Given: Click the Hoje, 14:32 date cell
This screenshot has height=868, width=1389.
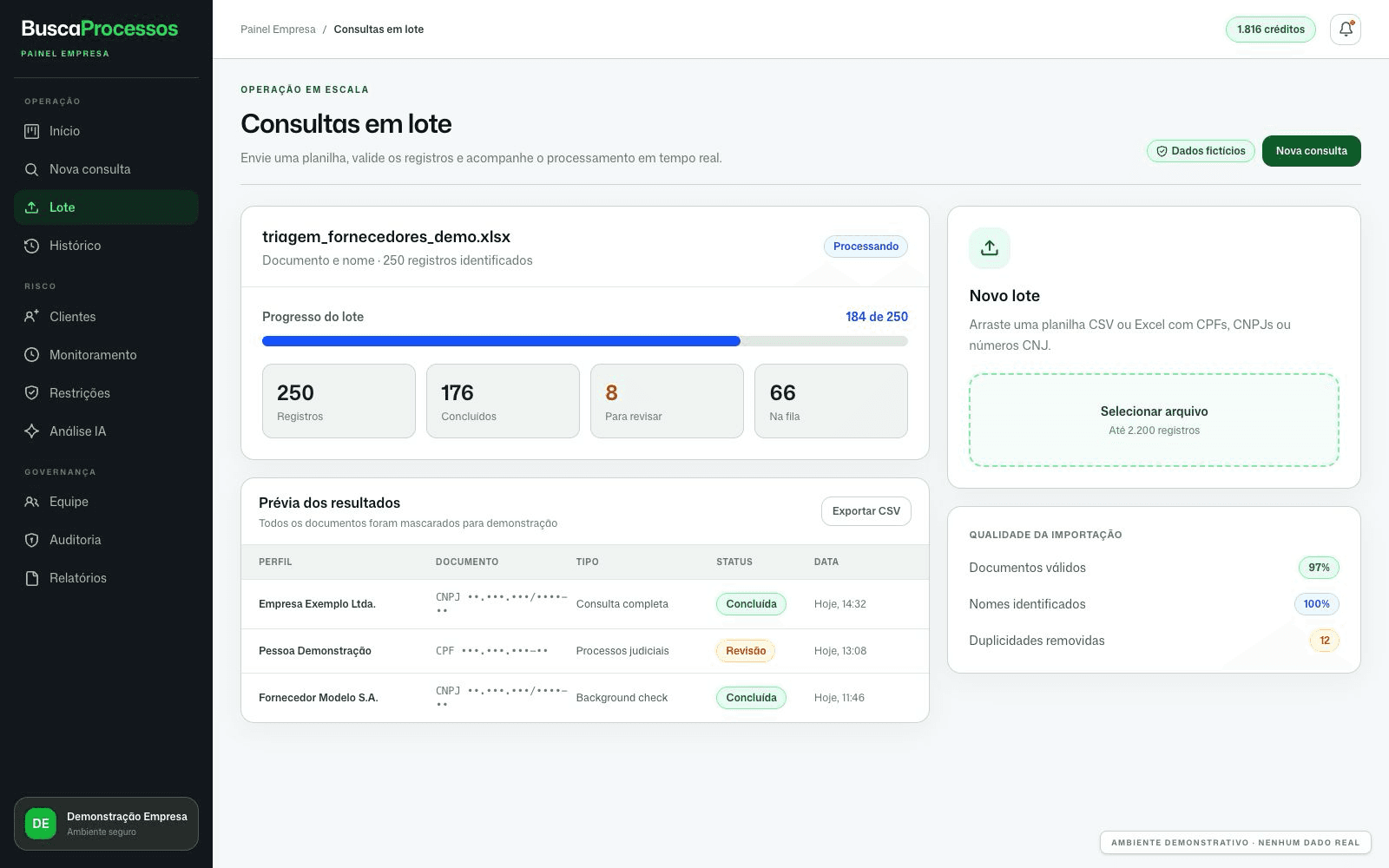Looking at the screenshot, I should click(839, 604).
